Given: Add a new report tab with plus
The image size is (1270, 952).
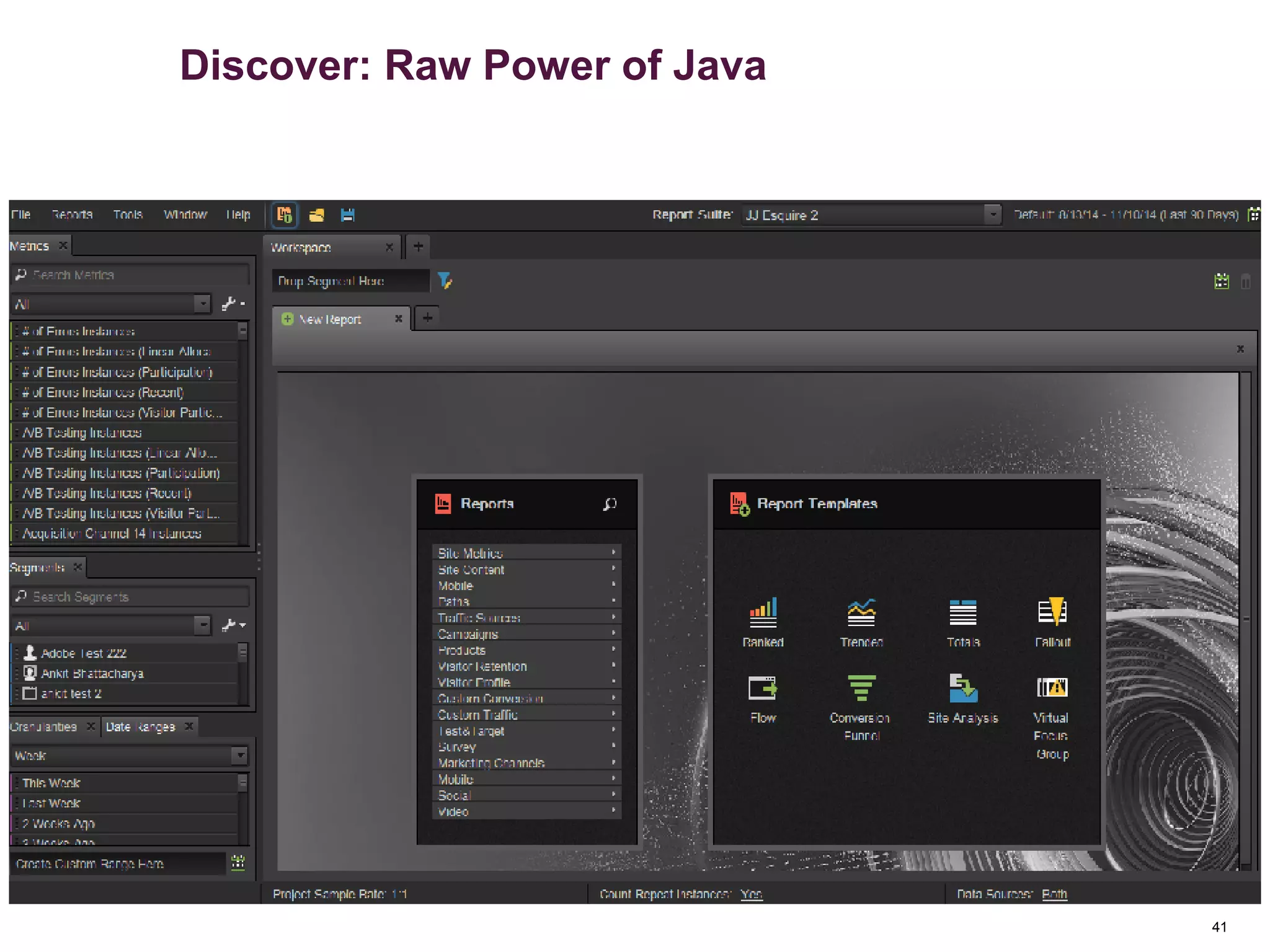Looking at the screenshot, I should (427, 318).
